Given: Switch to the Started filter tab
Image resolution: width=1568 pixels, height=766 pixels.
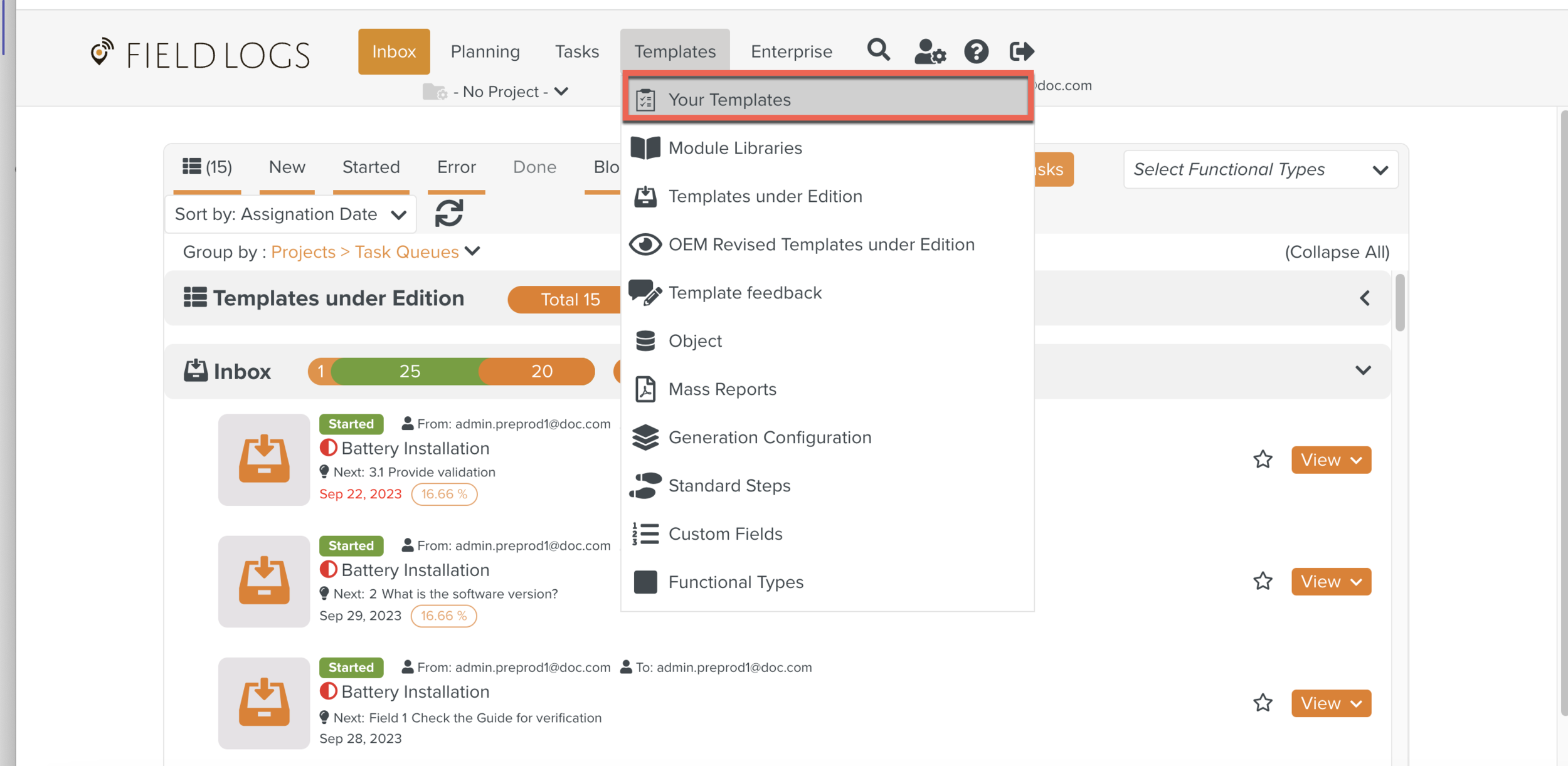Looking at the screenshot, I should point(371,167).
